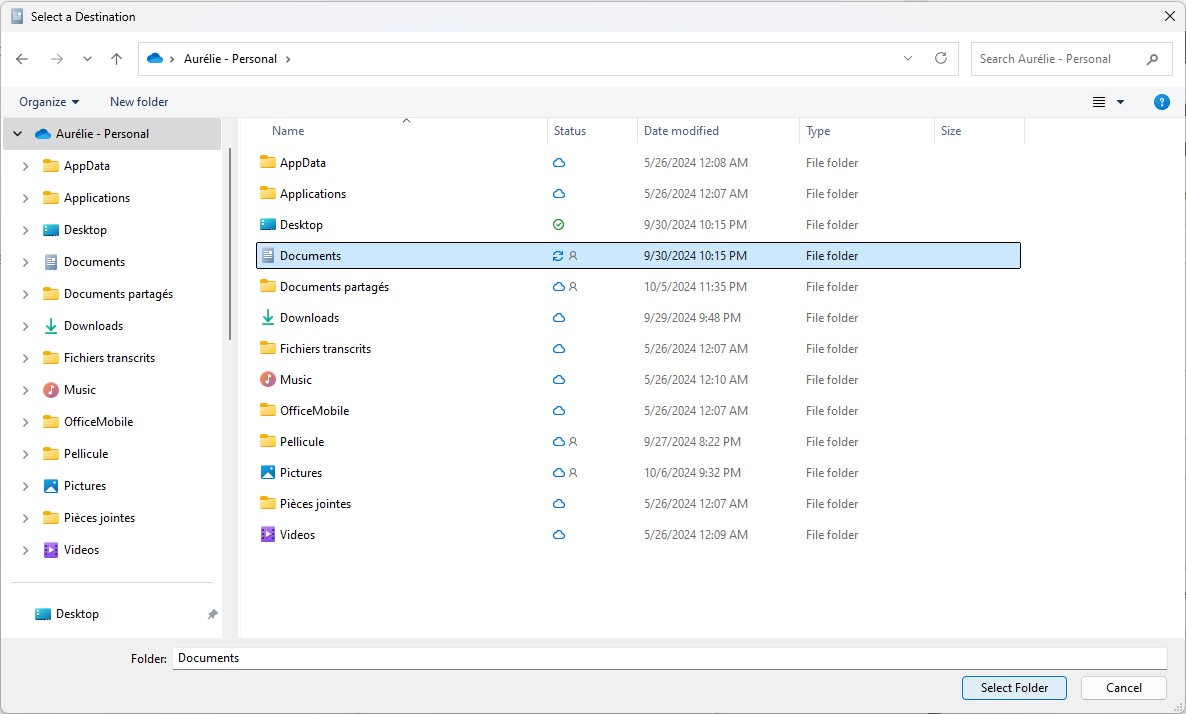Open the address bar history dropdown

(x=908, y=59)
